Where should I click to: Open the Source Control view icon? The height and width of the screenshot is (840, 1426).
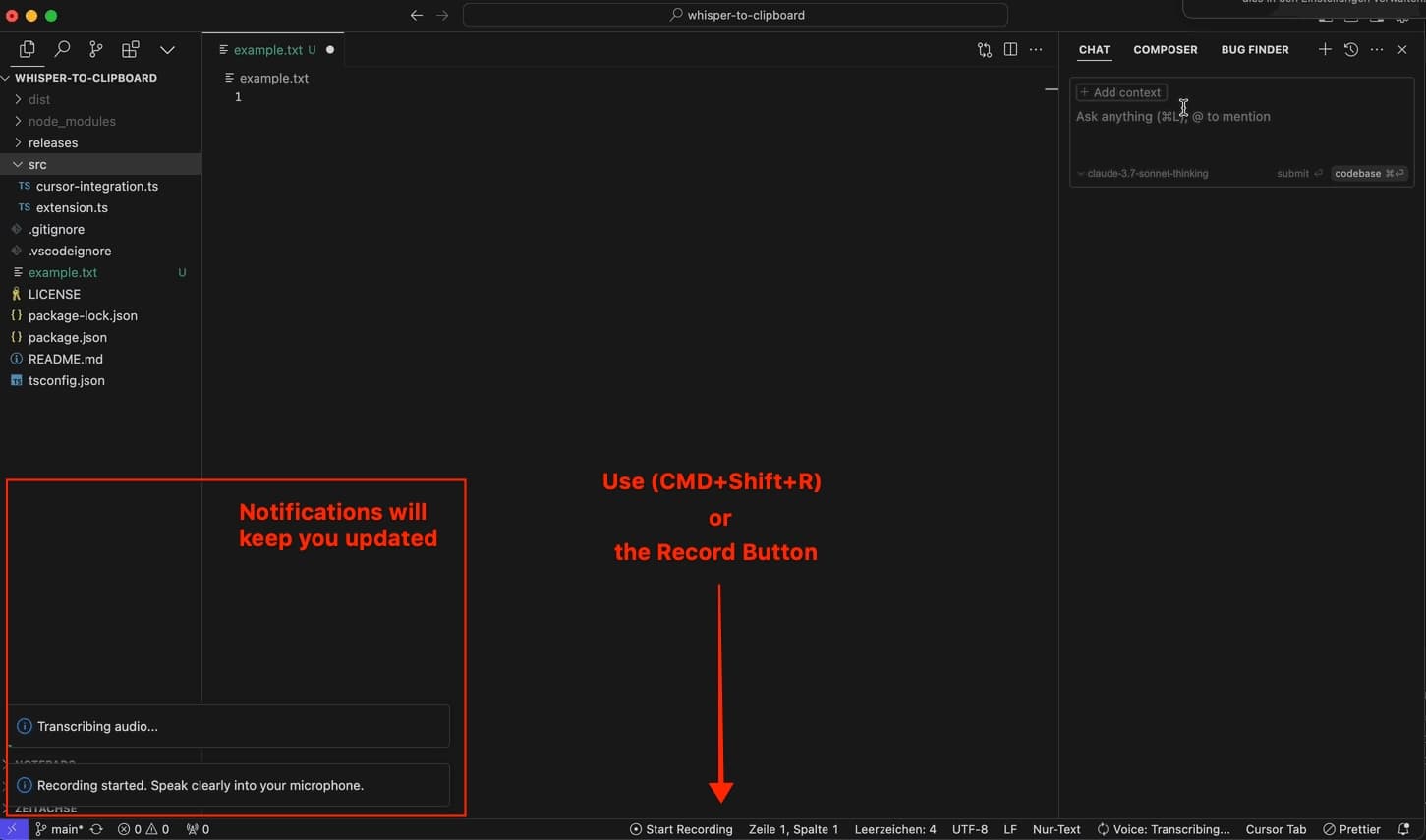[95, 49]
